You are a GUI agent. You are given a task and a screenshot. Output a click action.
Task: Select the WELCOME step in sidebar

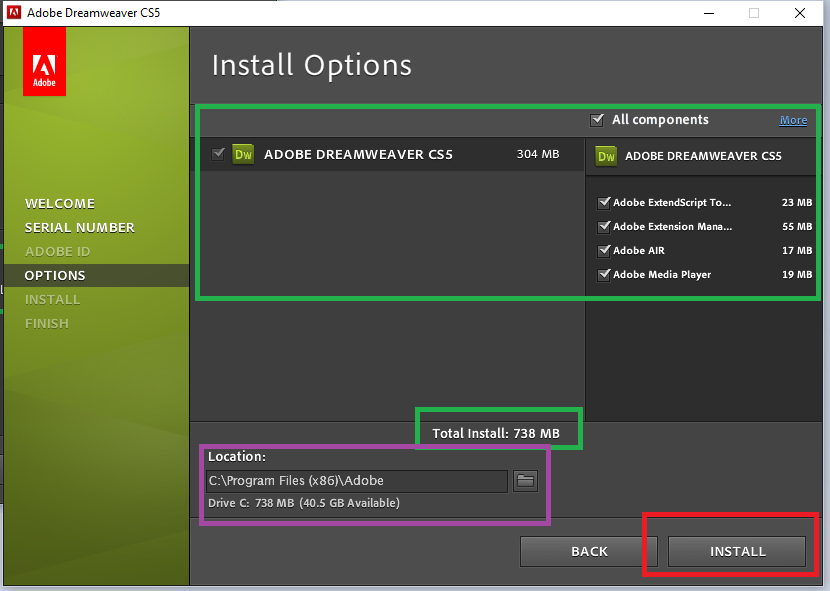pyautogui.click(x=60, y=203)
